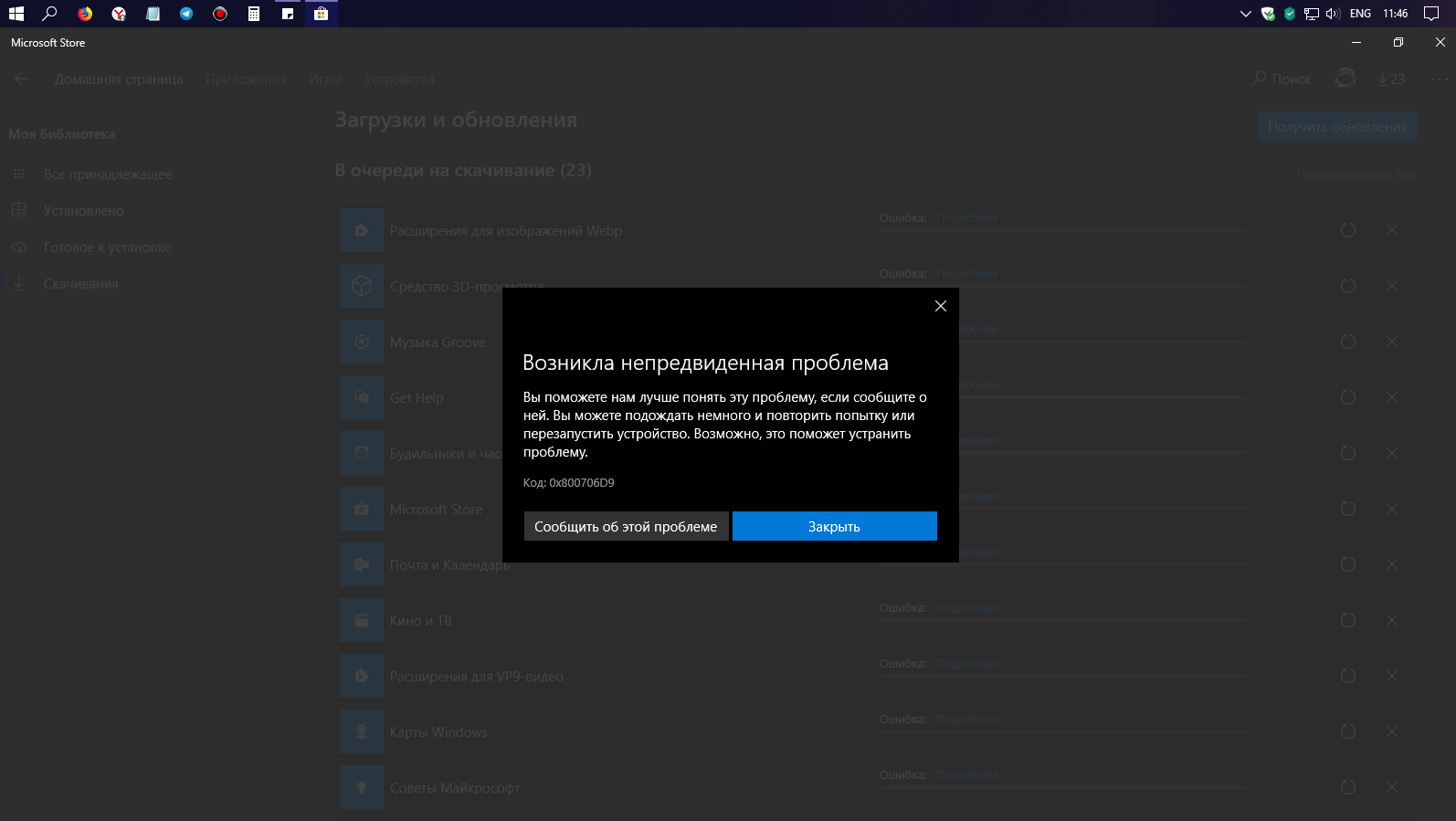Open Telegram from the taskbar
The width and height of the screenshot is (1456, 821).
tap(186, 14)
